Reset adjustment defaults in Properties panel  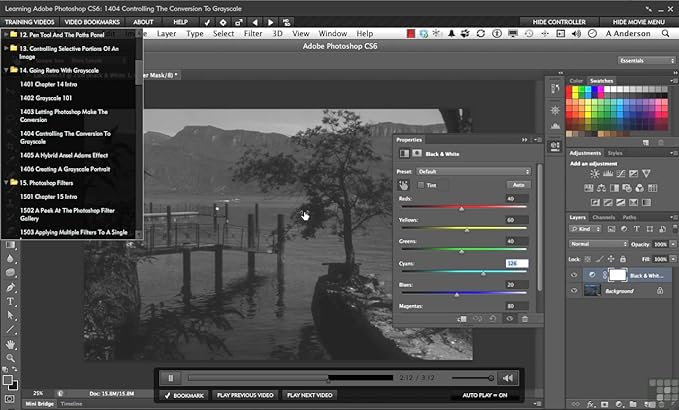click(493, 319)
